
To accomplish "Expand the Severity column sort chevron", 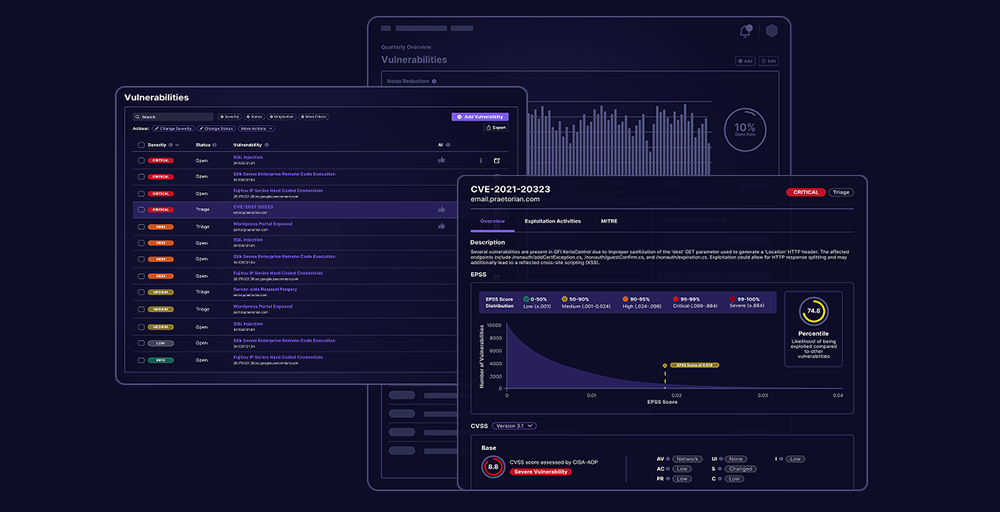I will click(177, 145).
